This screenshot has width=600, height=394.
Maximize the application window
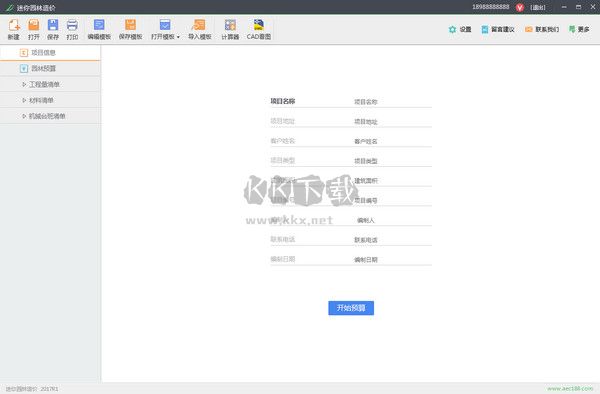pyautogui.click(x=578, y=7)
